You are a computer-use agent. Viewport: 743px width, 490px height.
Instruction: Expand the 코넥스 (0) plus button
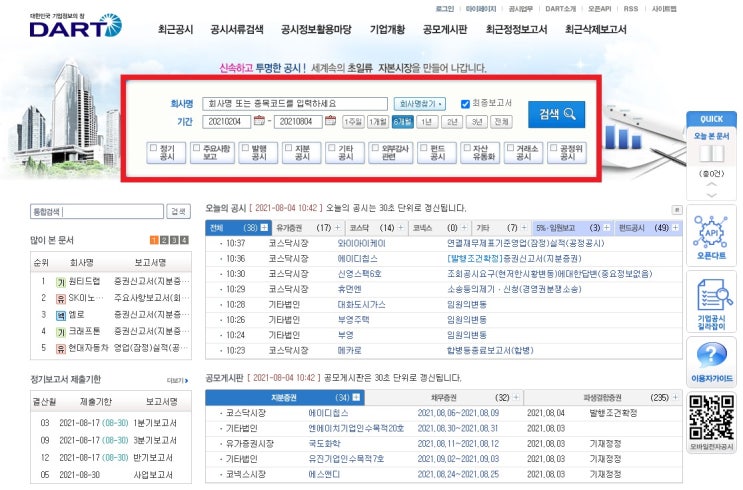point(464,227)
